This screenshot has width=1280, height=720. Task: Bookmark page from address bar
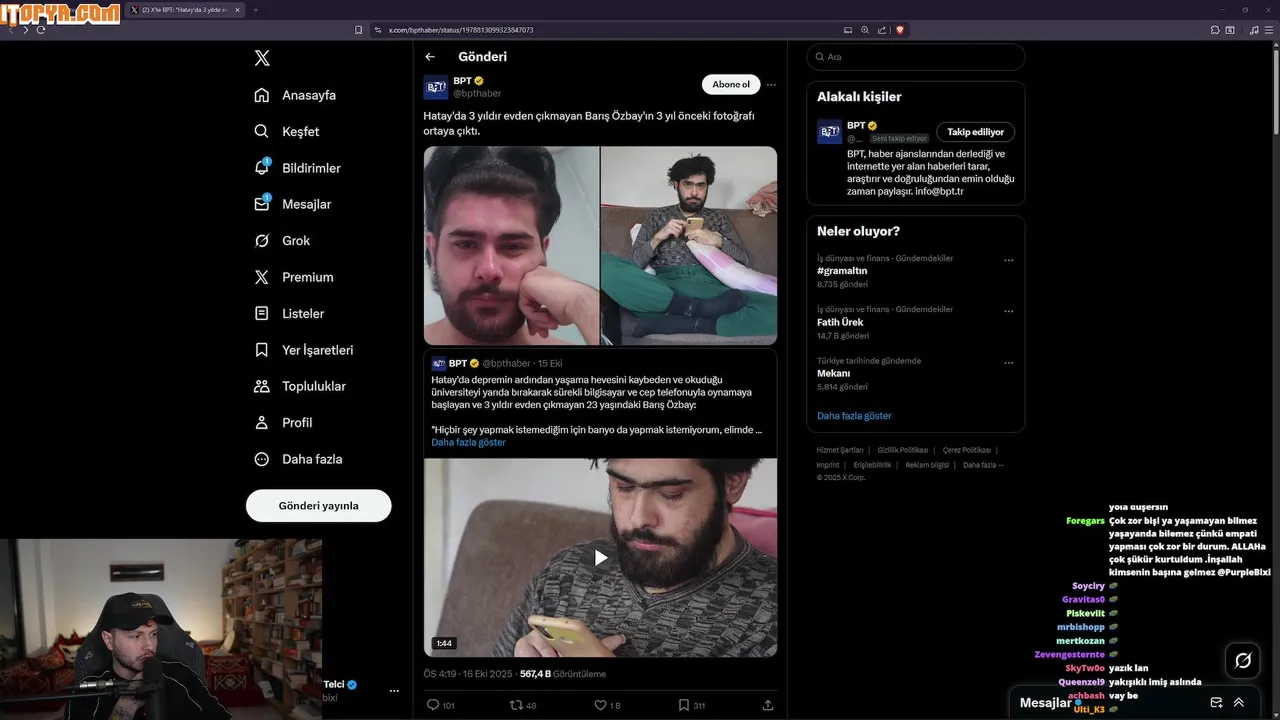(x=359, y=30)
